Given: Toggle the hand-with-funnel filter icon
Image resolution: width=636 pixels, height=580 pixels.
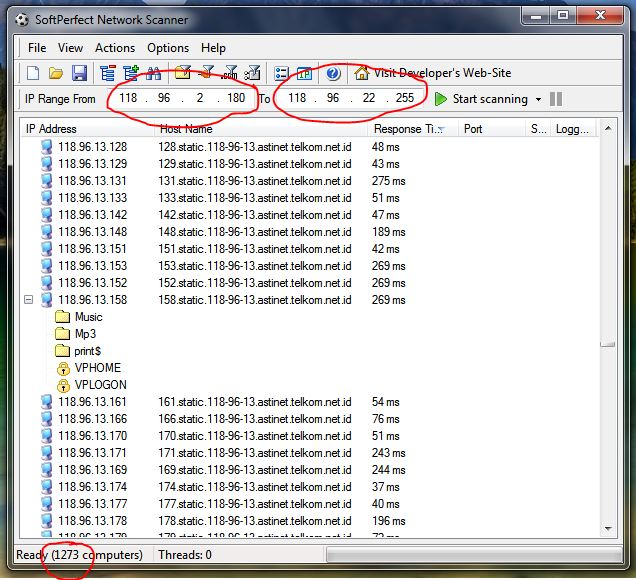Looking at the screenshot, I should (206, 73).
